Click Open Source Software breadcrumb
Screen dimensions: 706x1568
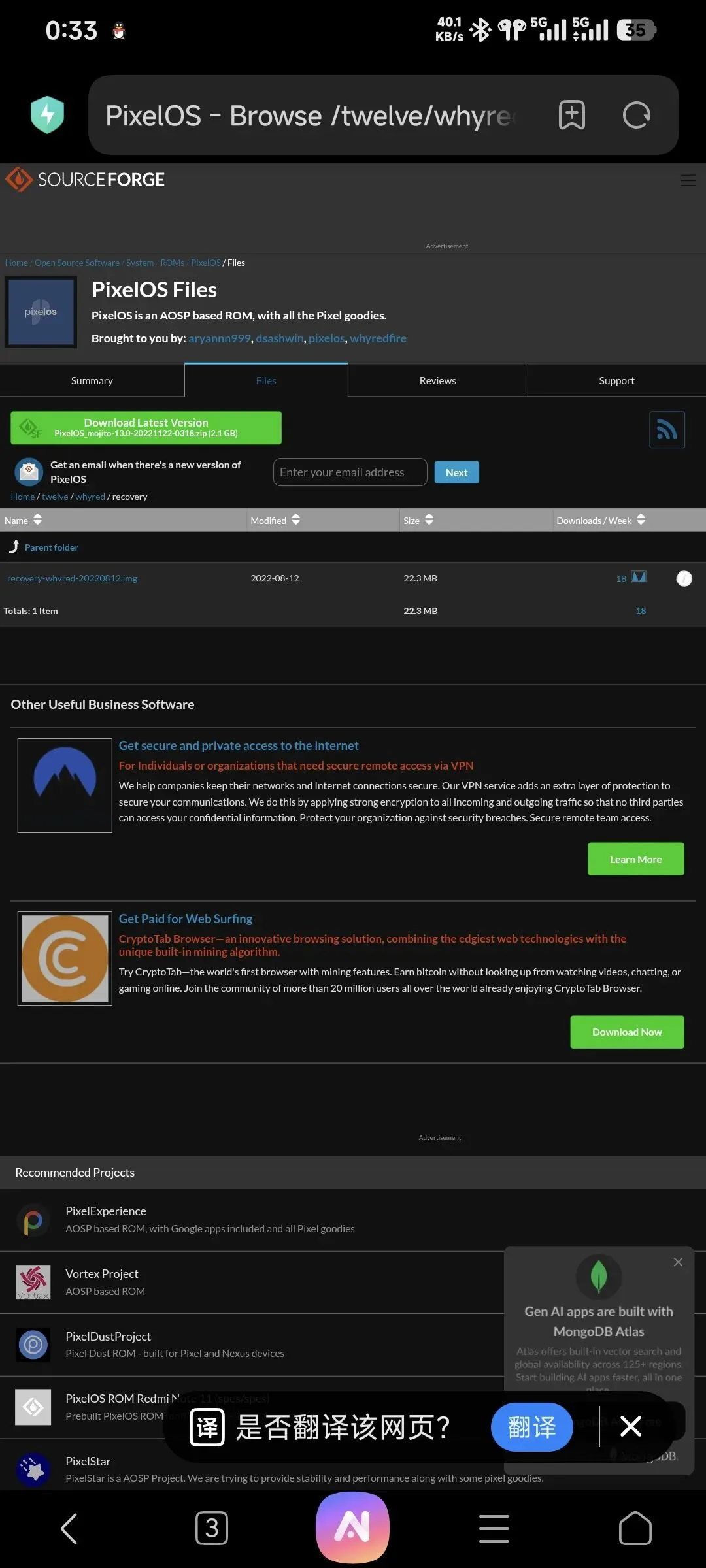(x=77, y=263)
